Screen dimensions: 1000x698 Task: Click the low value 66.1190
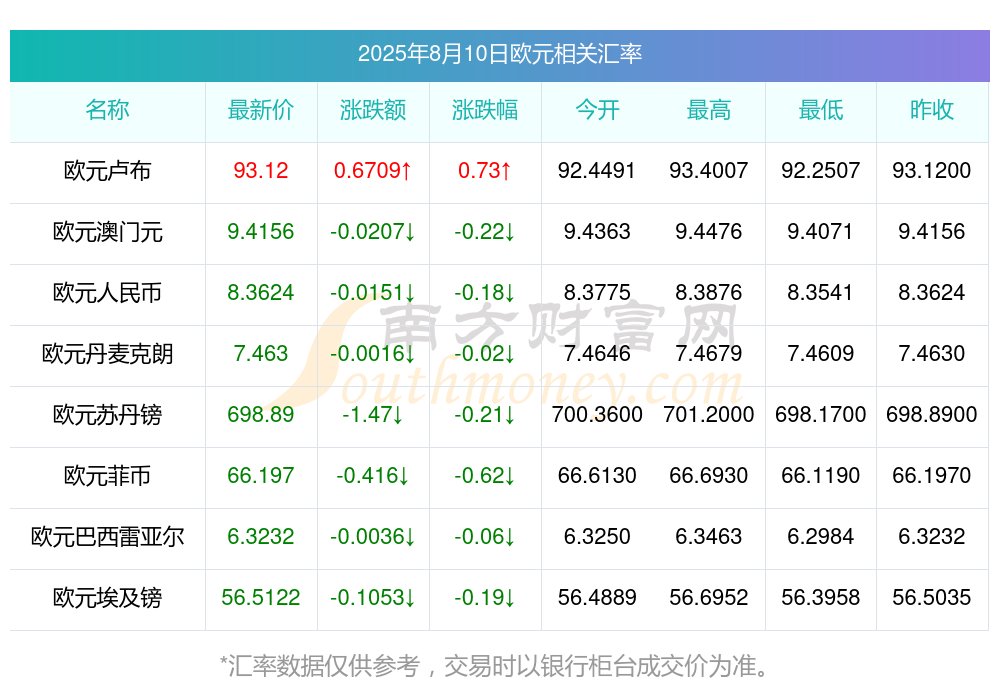[821, 475]
